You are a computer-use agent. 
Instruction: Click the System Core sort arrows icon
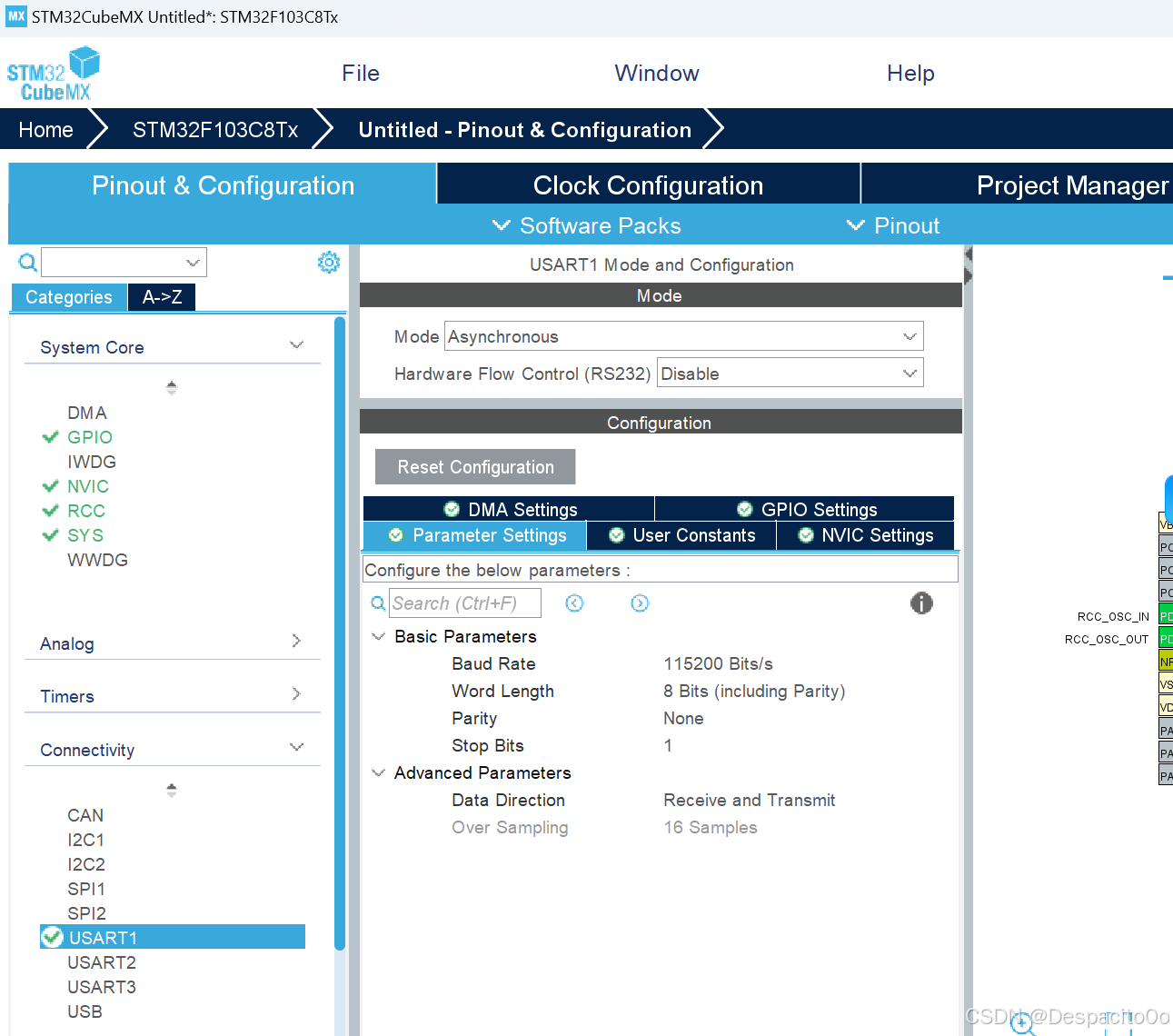pyautogui.click(x=171, y=388)
